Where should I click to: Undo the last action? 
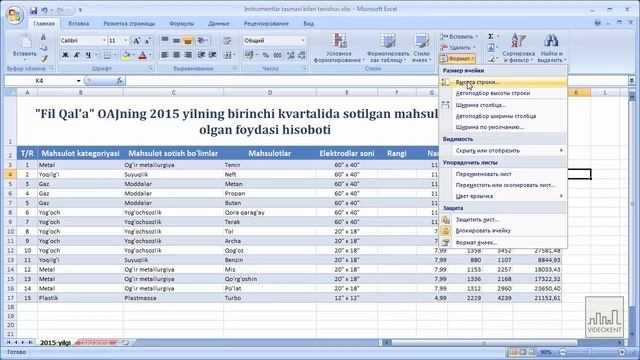44,10
